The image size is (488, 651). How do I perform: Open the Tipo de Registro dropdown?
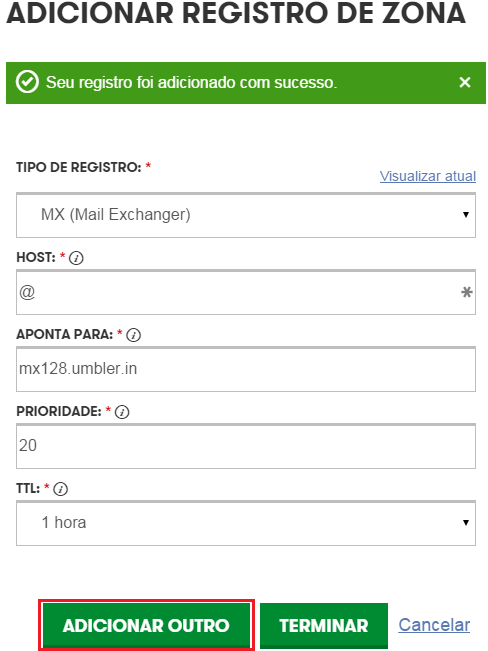246,215
